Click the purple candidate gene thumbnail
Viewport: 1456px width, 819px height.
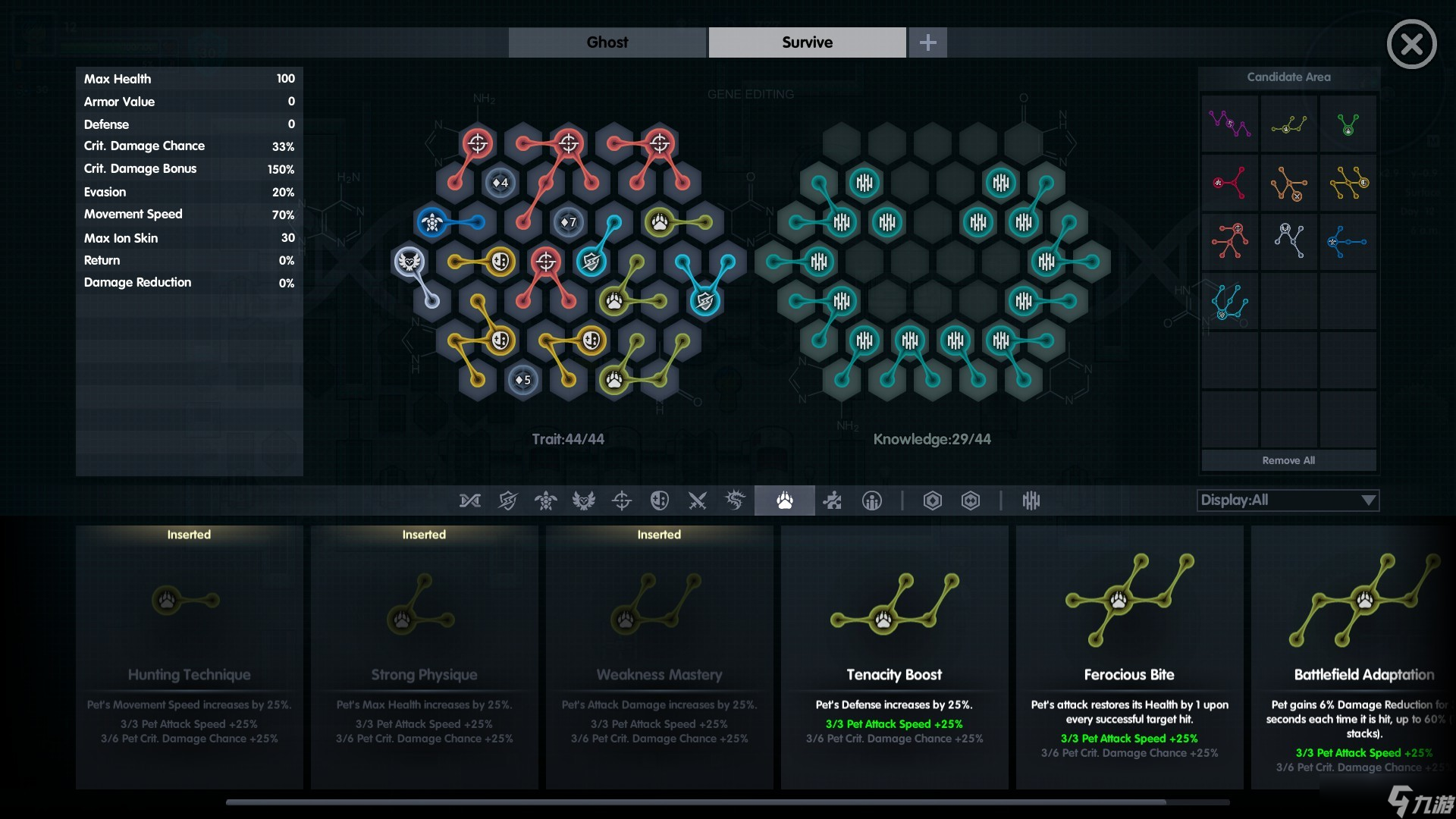1228,122
